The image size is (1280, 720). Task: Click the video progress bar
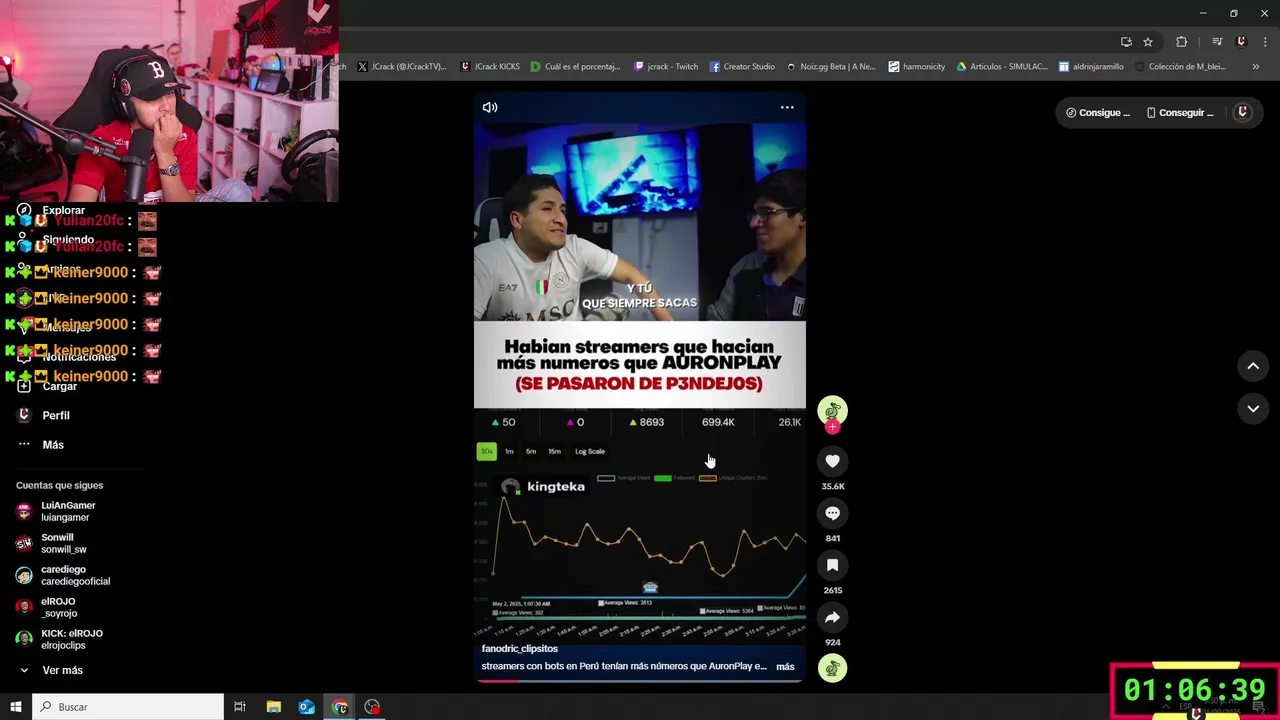[x=640, y=681]
